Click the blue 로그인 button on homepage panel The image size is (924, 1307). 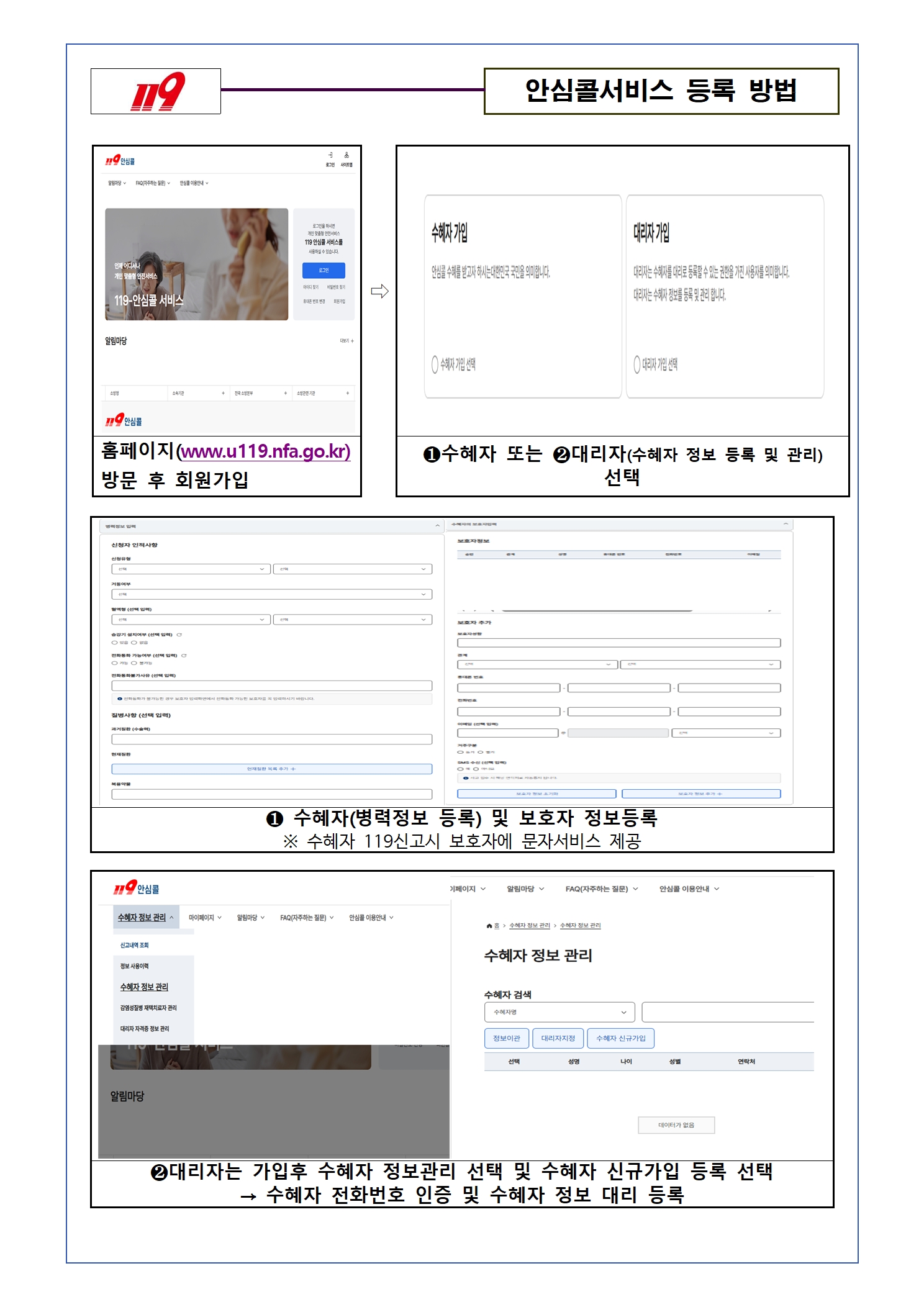pos(324,271)
